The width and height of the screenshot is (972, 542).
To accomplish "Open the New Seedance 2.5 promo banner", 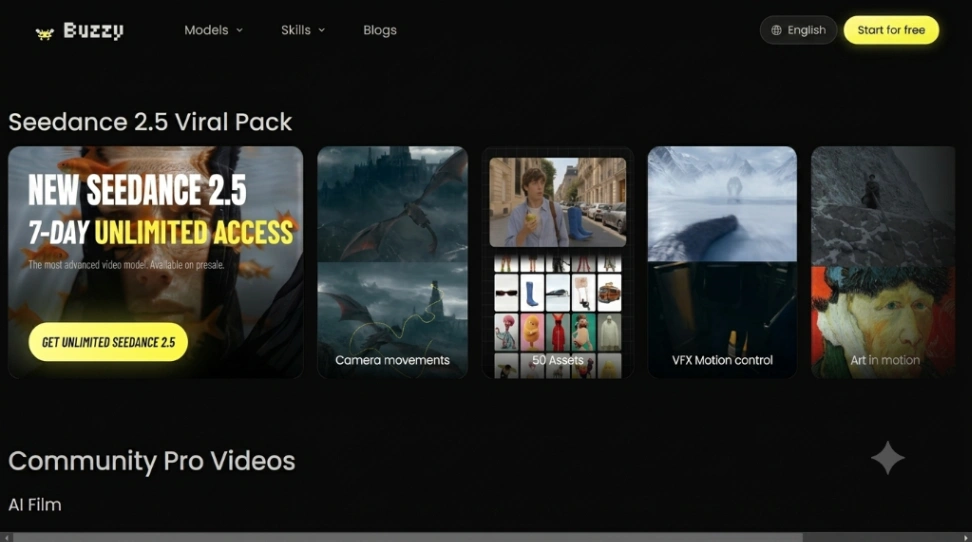I will 156,262.
